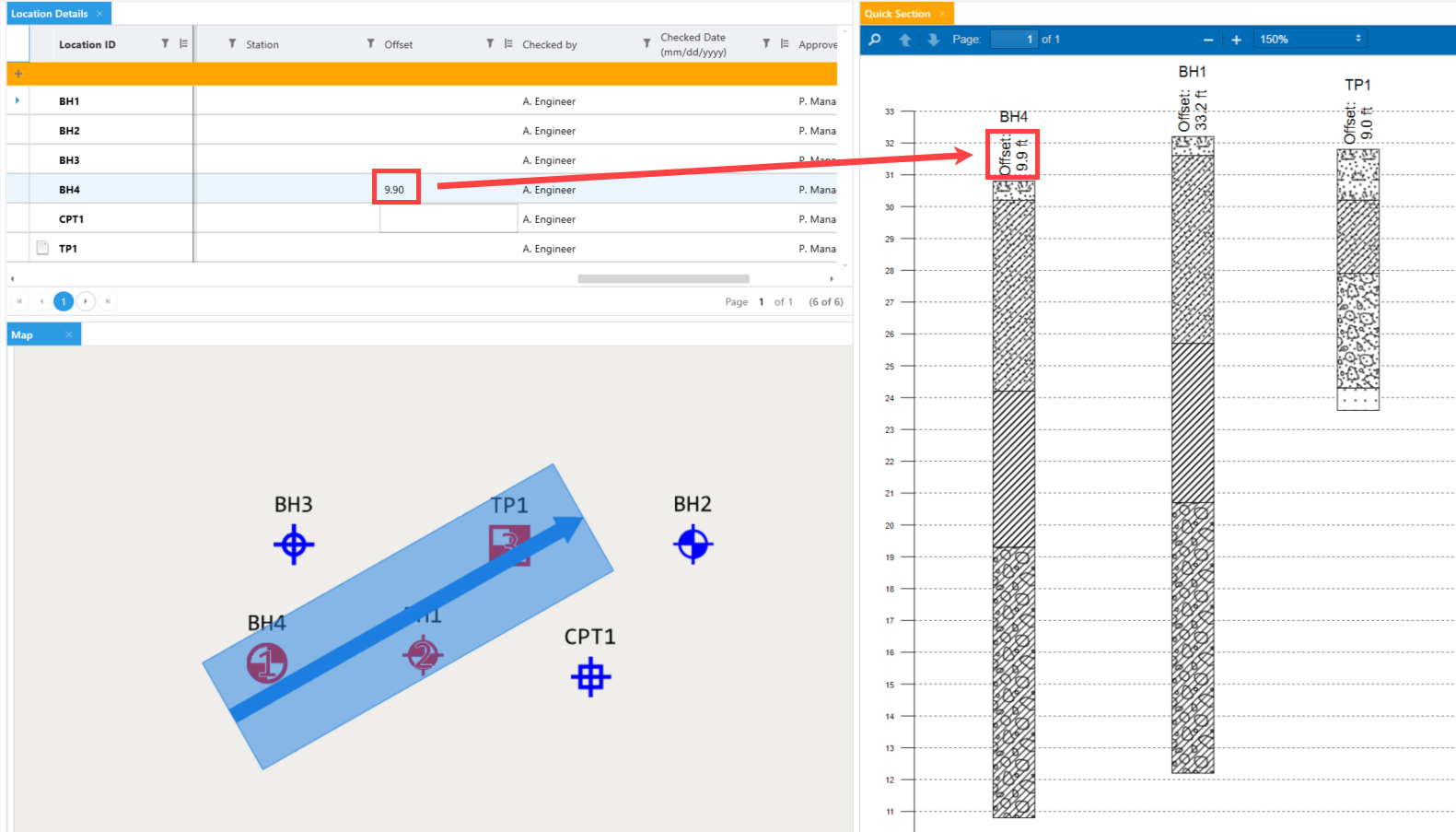The image size is (1456, 832).
Task: Click the grid horizontal scrollbar thumb
Action: (663, 278)
